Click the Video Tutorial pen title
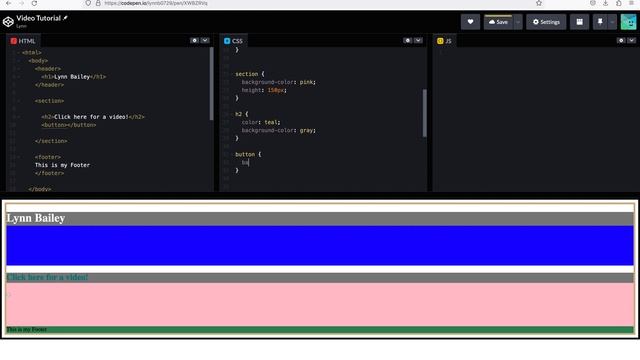Image resolution: width=640 pixels, height=360 pixels. [38, 18]
